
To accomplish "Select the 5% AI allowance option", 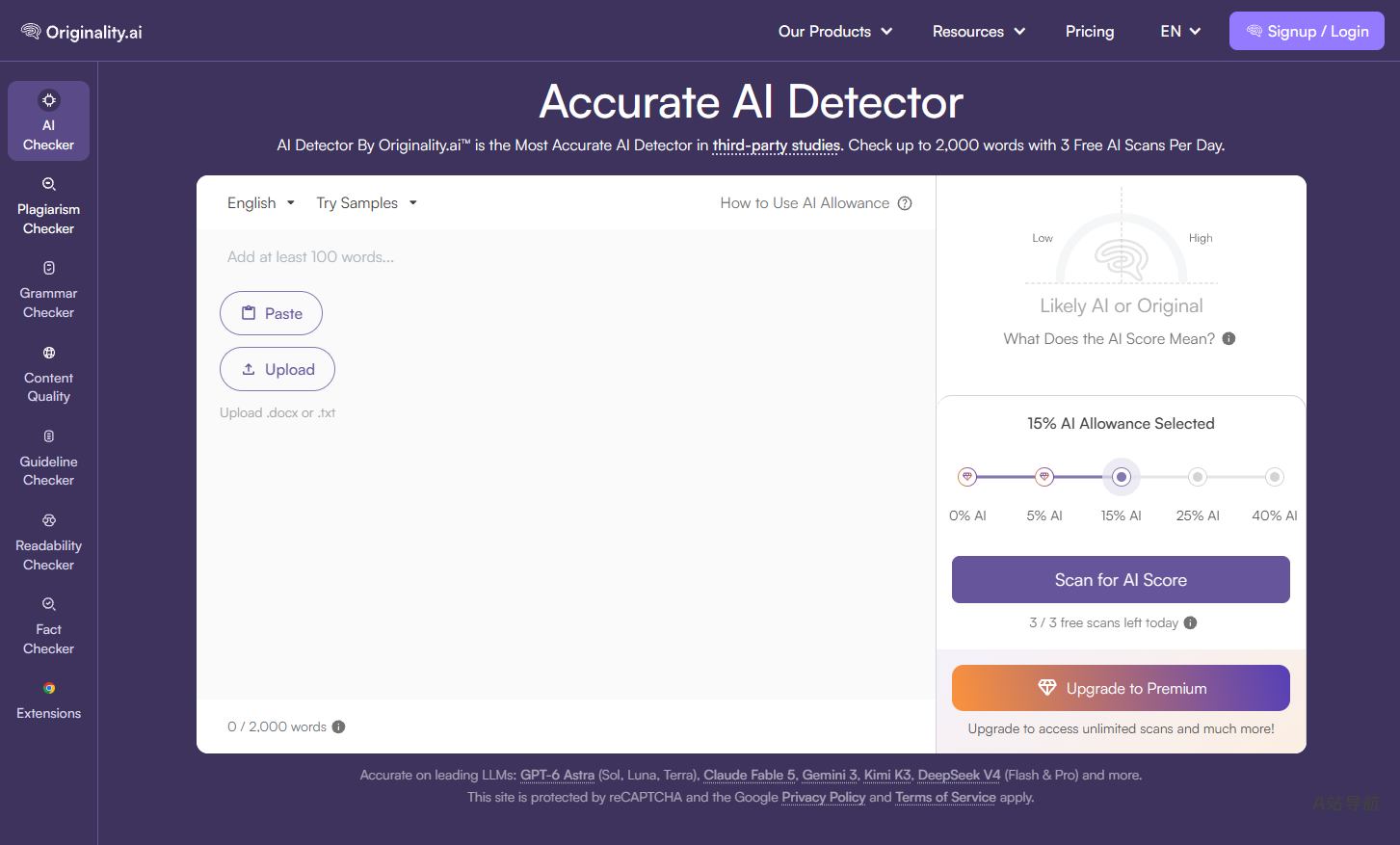I will 1044,477.
